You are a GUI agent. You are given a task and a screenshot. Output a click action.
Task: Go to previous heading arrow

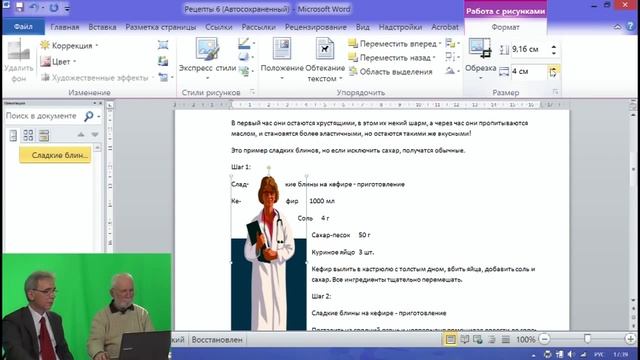coord(81,135)
